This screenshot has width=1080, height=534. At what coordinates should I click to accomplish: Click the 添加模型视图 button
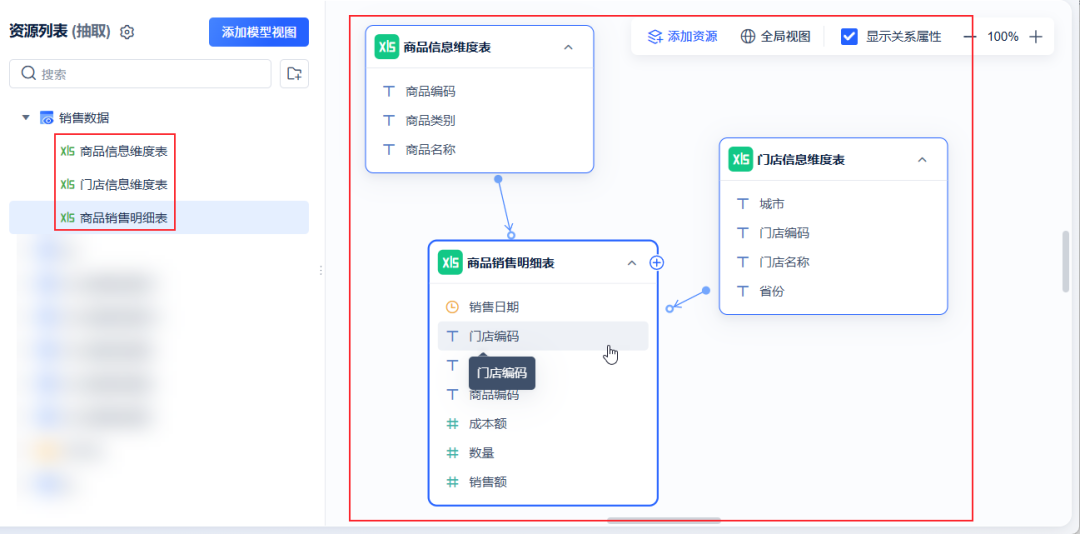coord(259,32)
